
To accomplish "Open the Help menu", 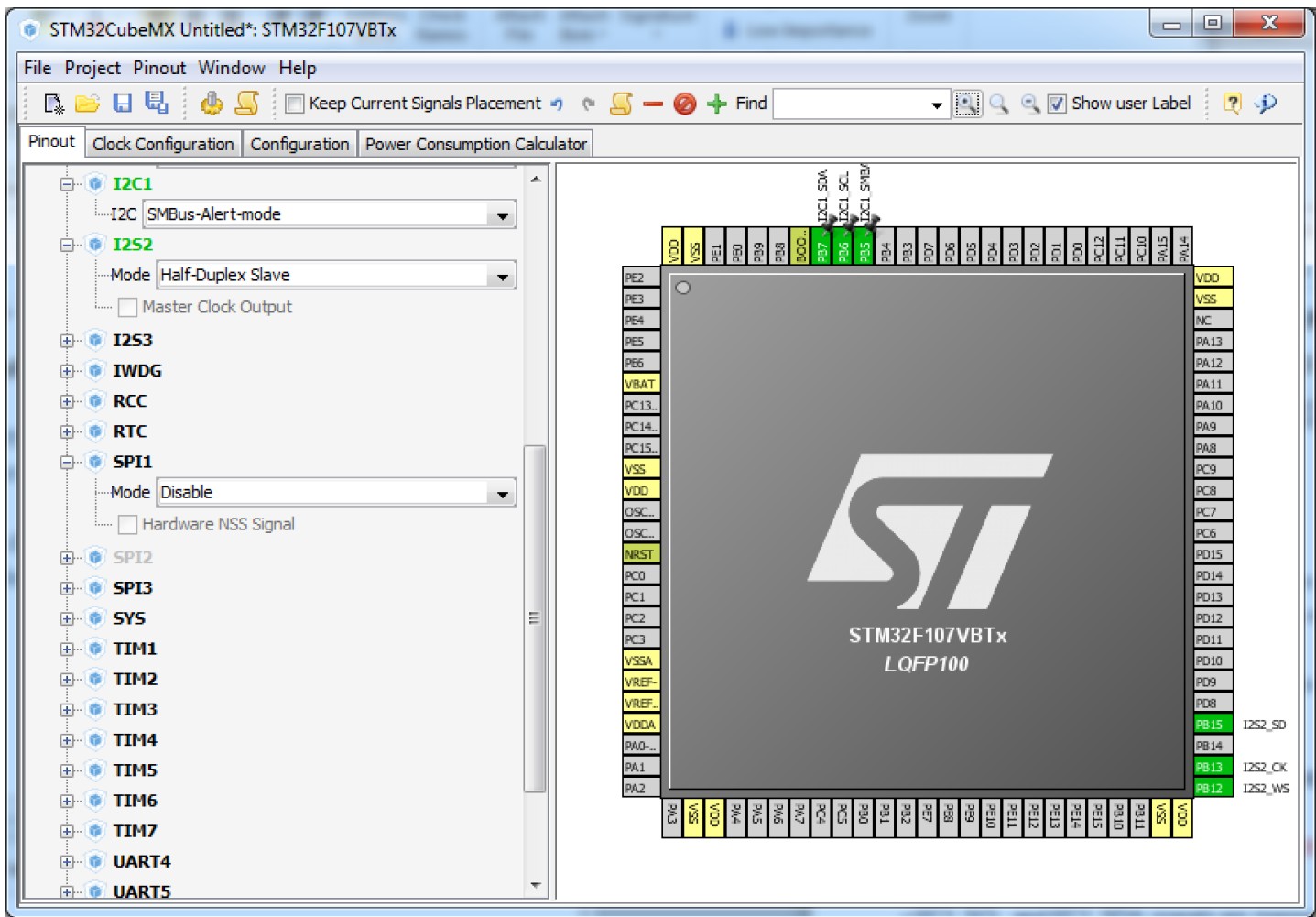I will point(298,68).
